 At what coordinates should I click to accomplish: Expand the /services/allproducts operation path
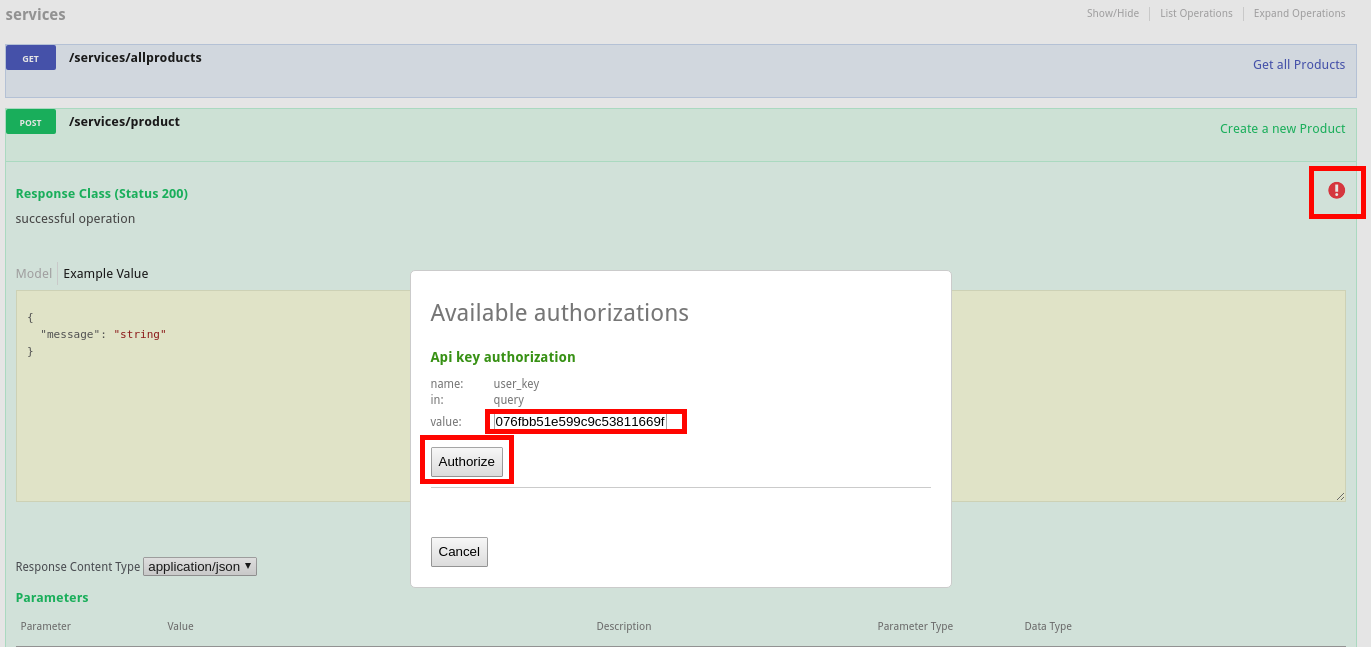[135, 58]
